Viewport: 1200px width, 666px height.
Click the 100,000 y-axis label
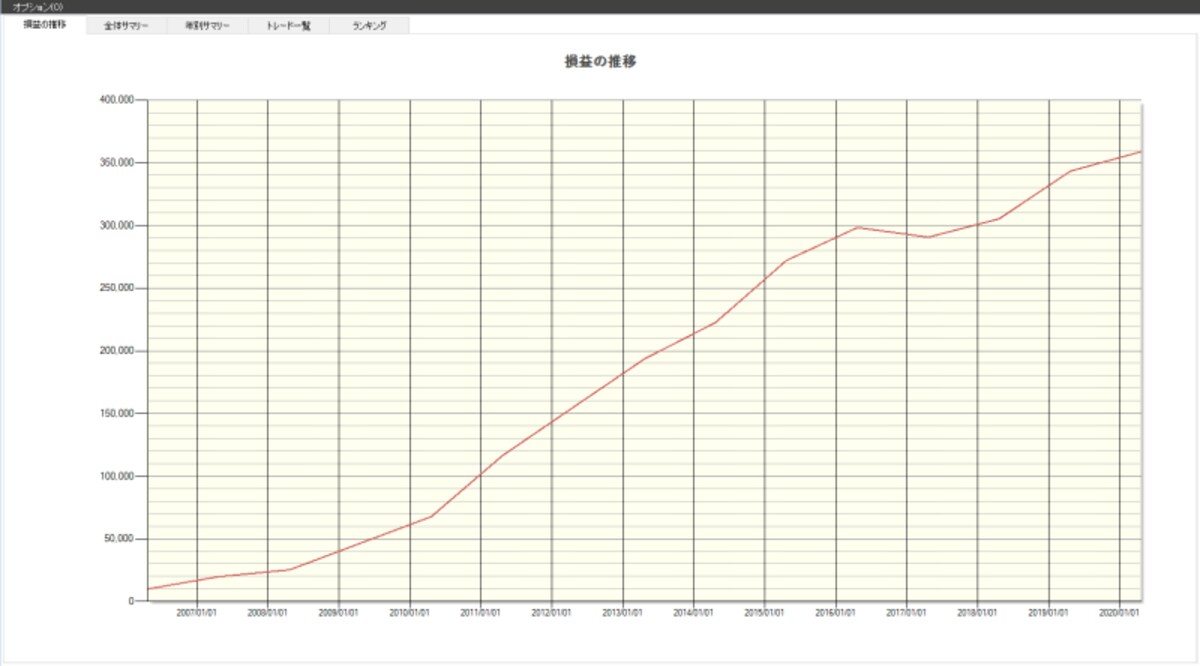coord(116,476)
